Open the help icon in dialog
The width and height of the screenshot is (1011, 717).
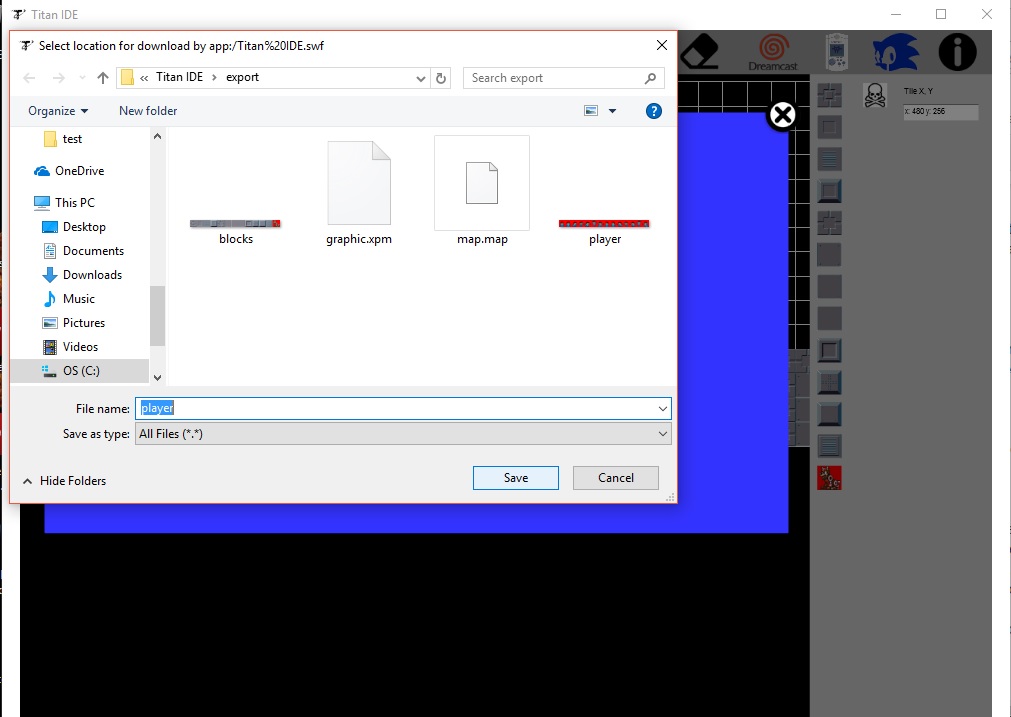[x=653, y=111]
